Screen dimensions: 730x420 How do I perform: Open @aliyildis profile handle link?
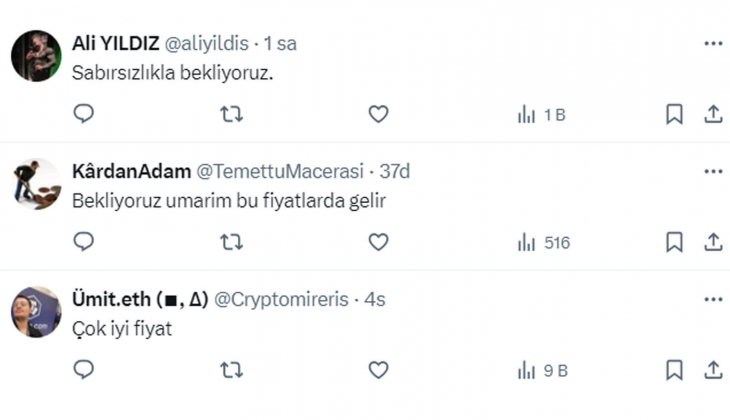[206, 44]
